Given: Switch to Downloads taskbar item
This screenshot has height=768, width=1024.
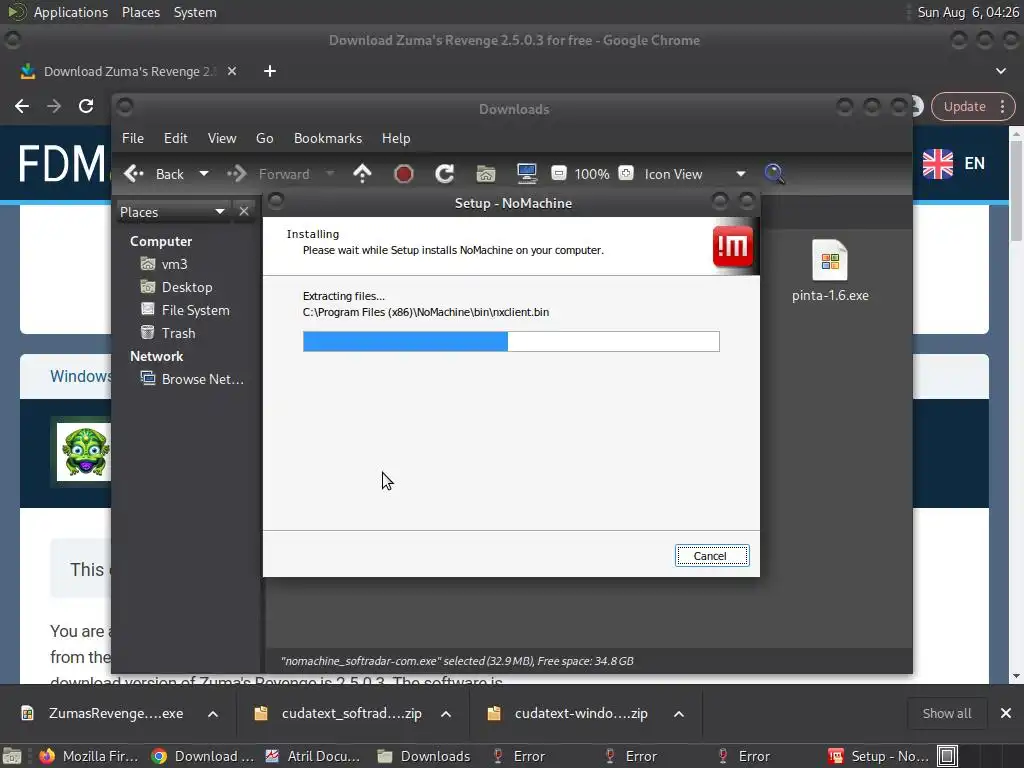Looking at the screenshot, I should tap(425, 756).
